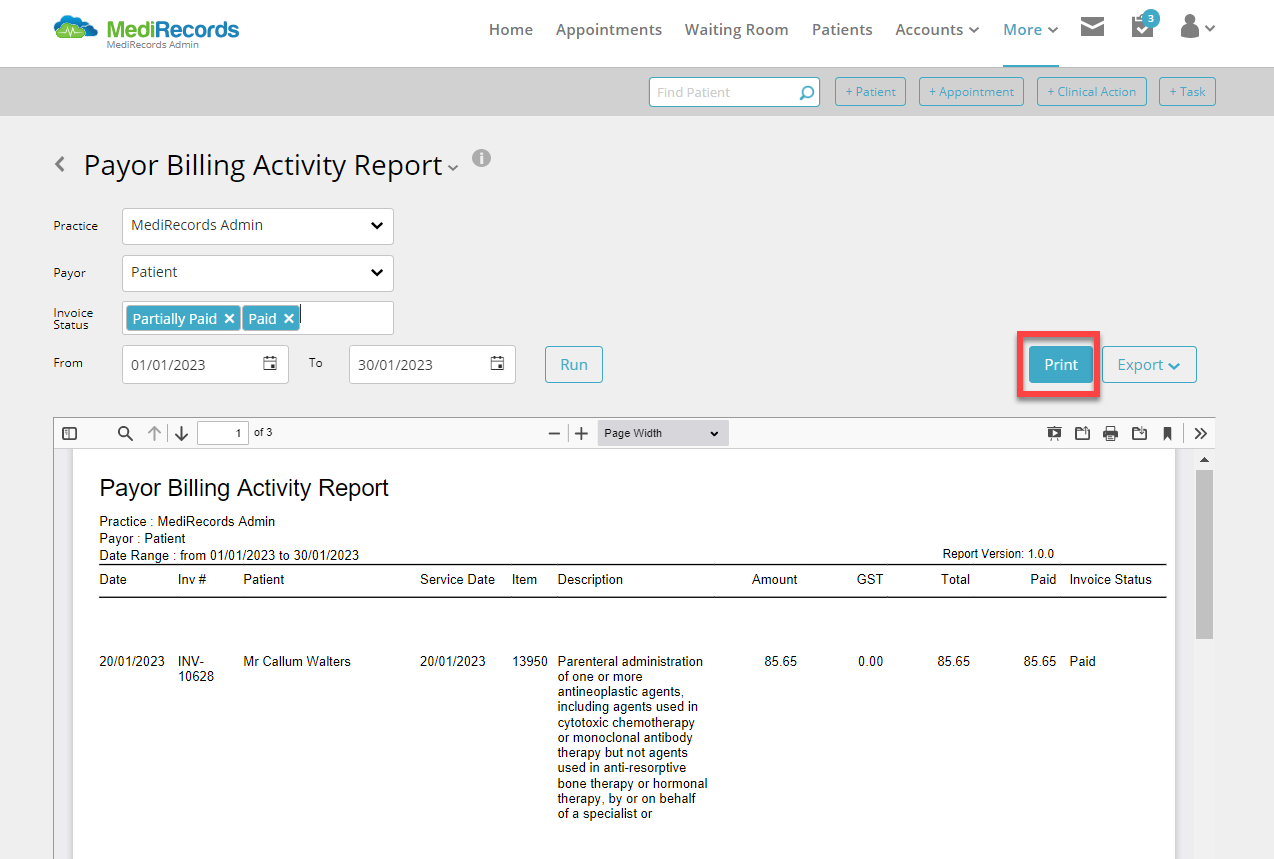
Task: Open the tasks clipboard icon with badge
Action: (1142, 25)
